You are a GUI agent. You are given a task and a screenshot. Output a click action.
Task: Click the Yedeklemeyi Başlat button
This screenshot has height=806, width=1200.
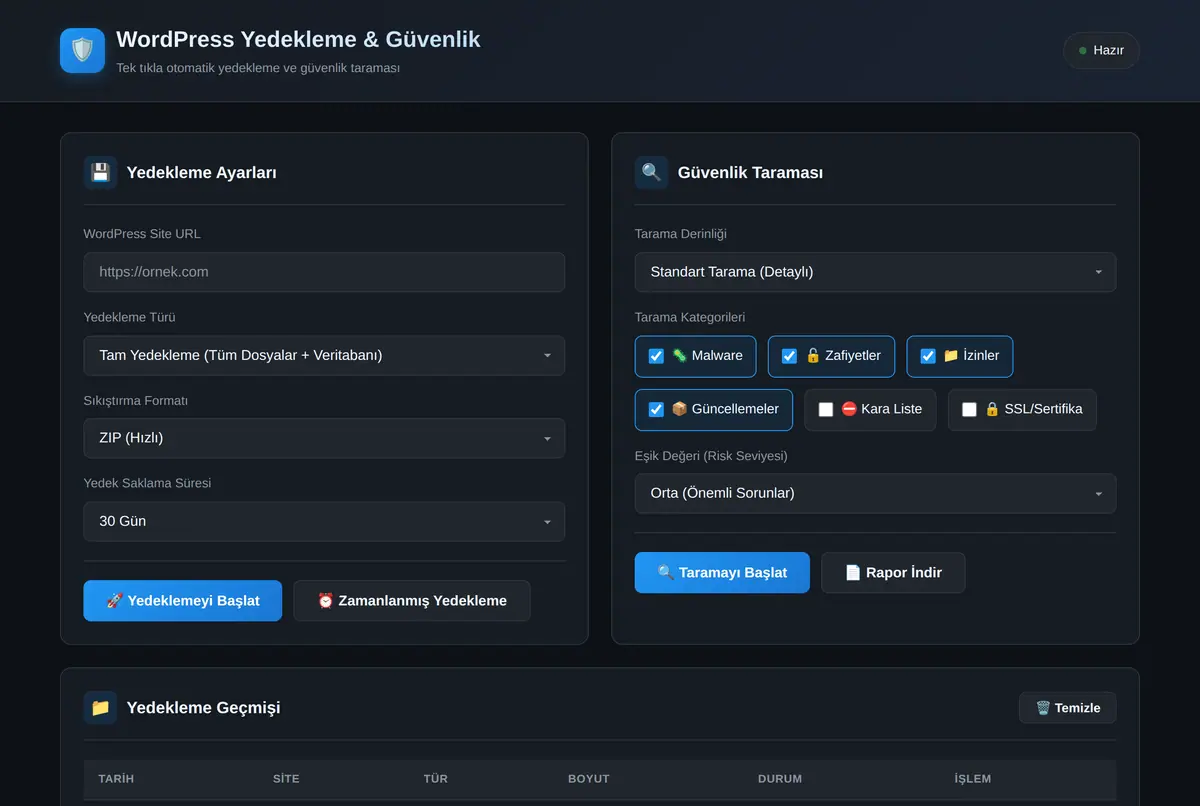point(183,601)
